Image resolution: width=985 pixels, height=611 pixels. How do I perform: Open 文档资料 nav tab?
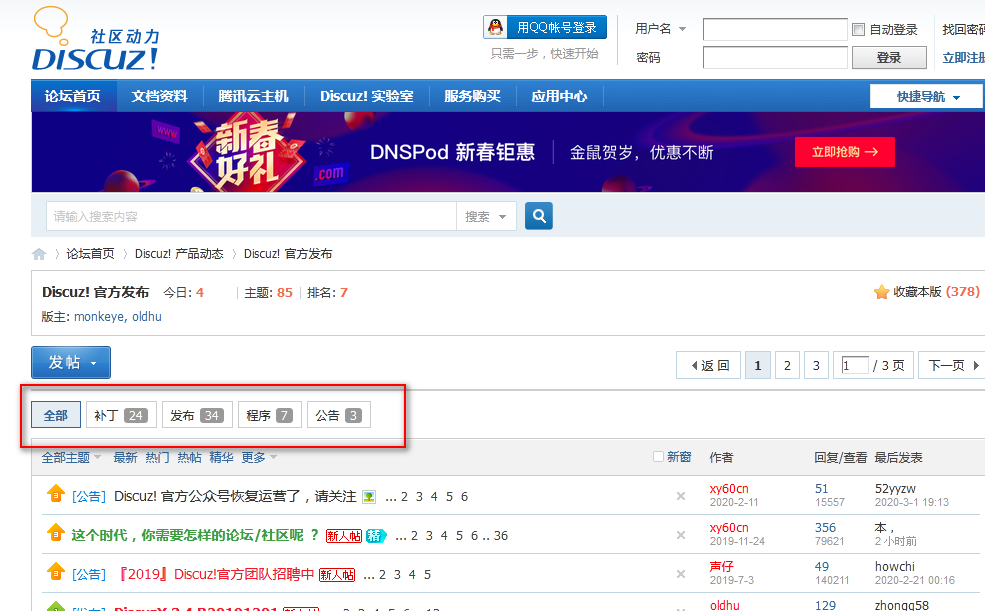tap(160, 96)
